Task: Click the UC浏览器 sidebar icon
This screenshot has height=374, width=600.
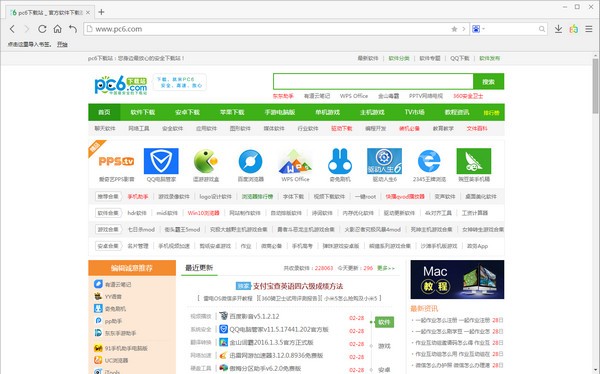Action: [x=98, y=360]
